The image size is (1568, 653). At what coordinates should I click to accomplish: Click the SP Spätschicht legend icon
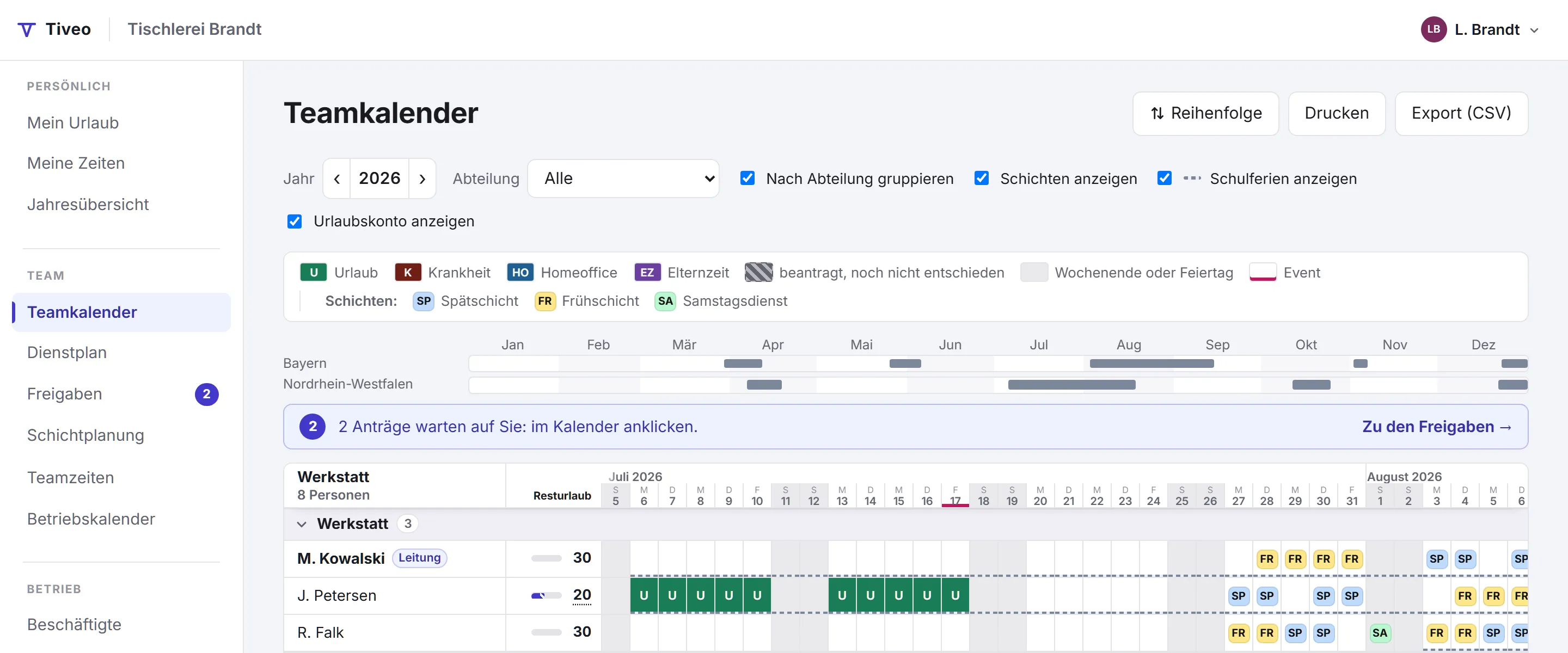click(x=424, y=301)
